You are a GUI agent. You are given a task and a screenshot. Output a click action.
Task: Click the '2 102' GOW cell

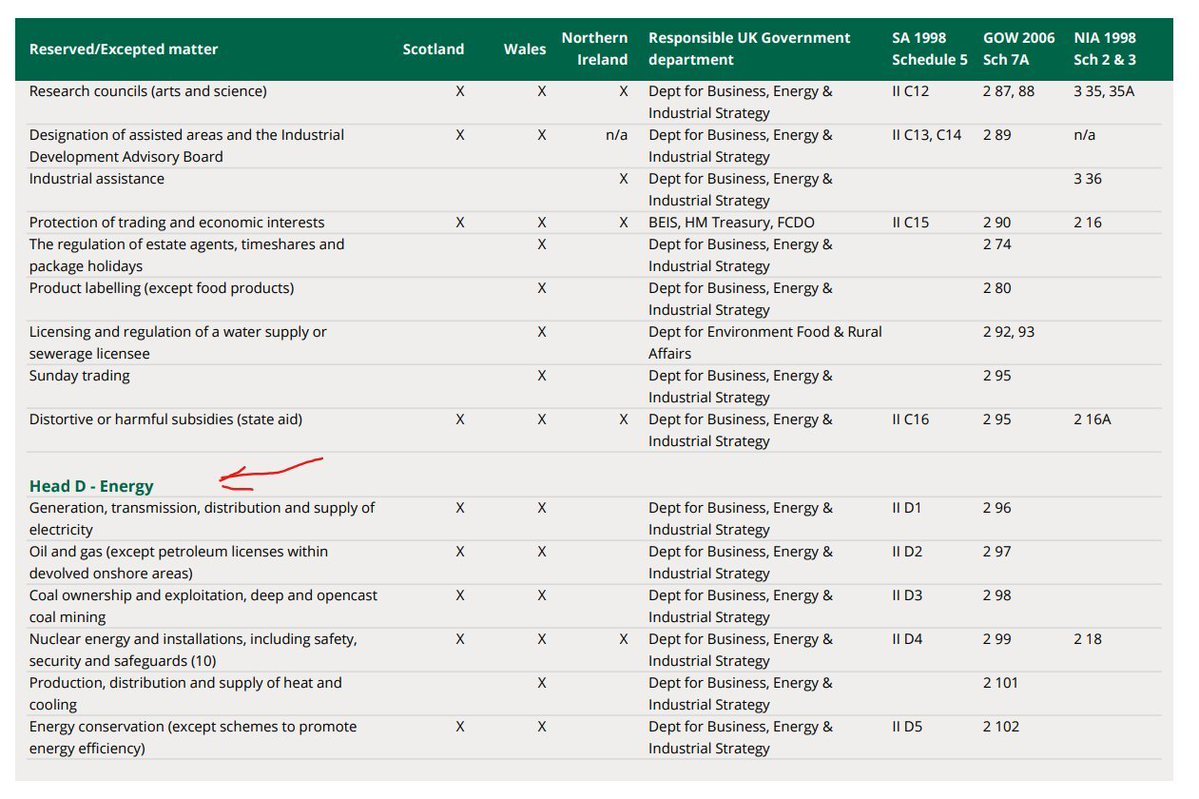tap(1001, 726)
